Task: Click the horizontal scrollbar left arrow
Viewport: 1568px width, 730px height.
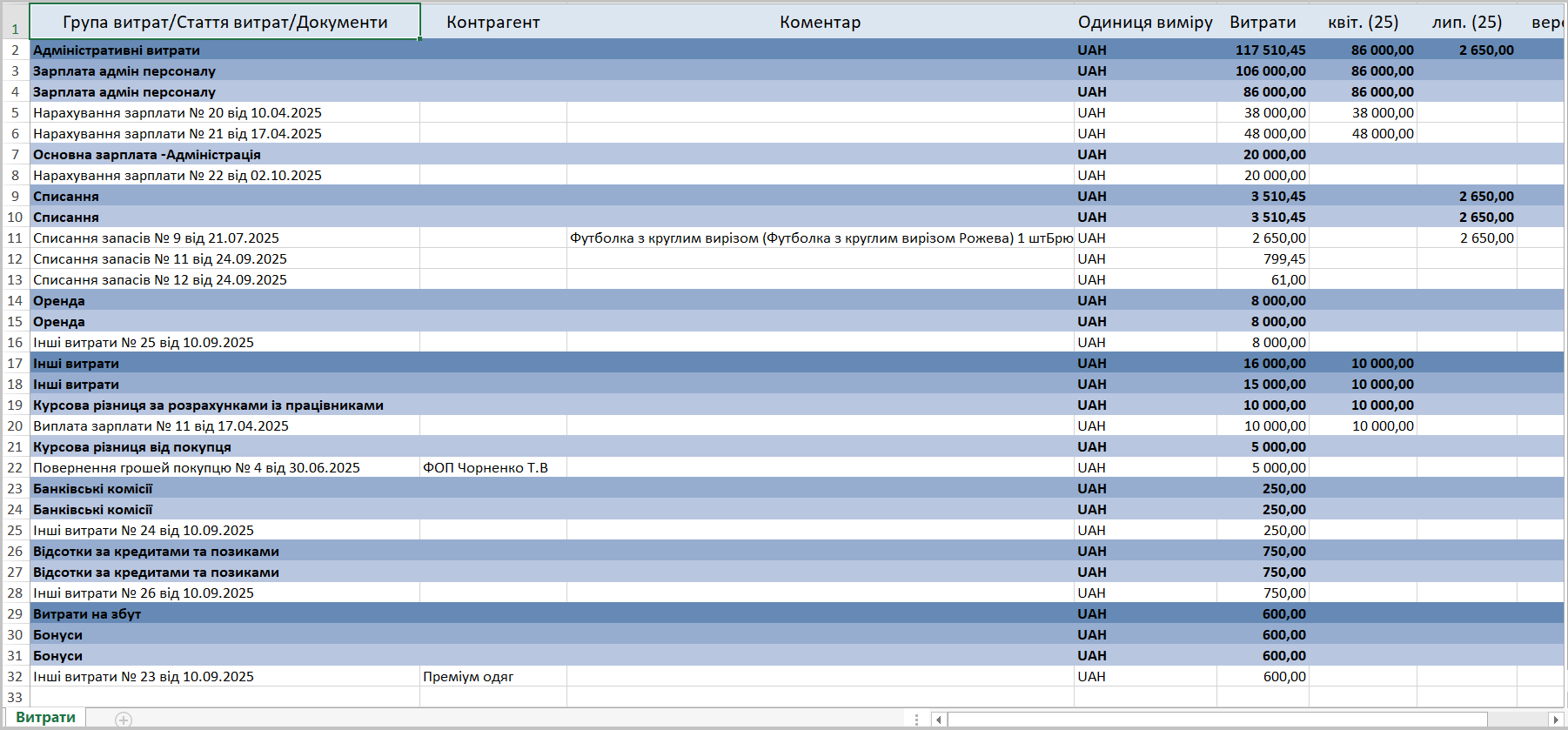Action: point(938,720)
